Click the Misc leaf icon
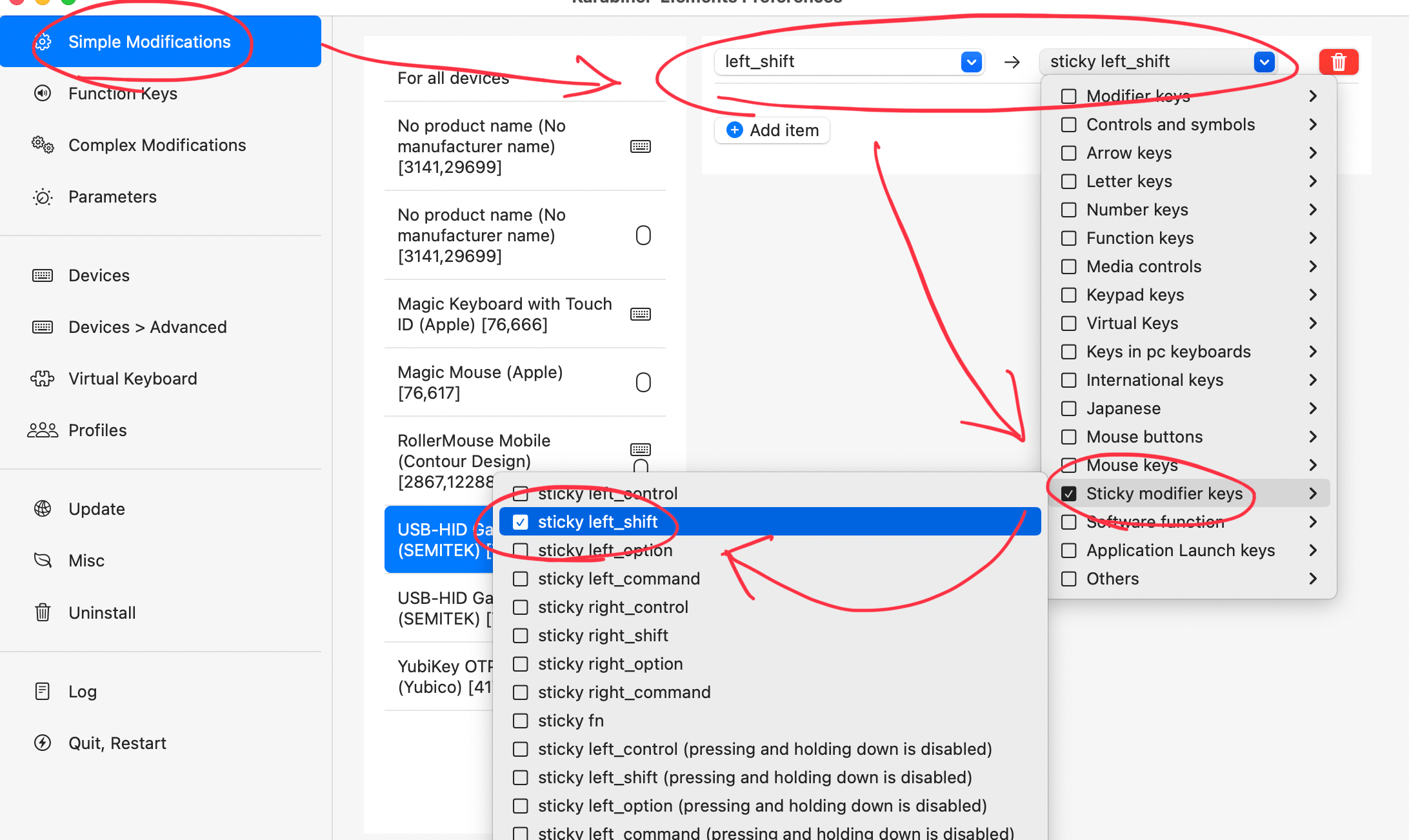Screen dimensions: 1409x840 (x=43, y=561)
